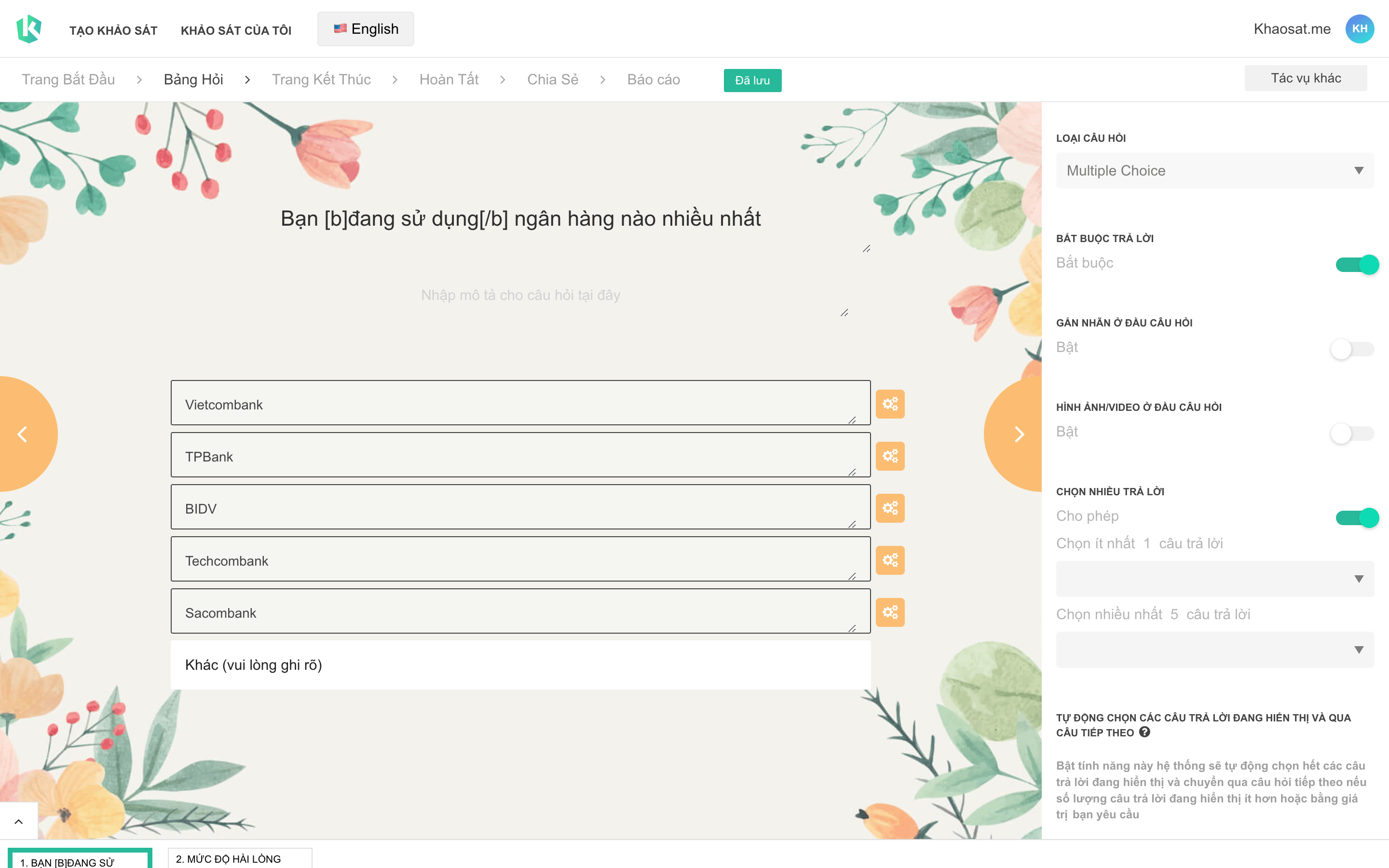This screenshot has height=868, width=1389.
Task: Click the question title resize handle
Action: 866,248
